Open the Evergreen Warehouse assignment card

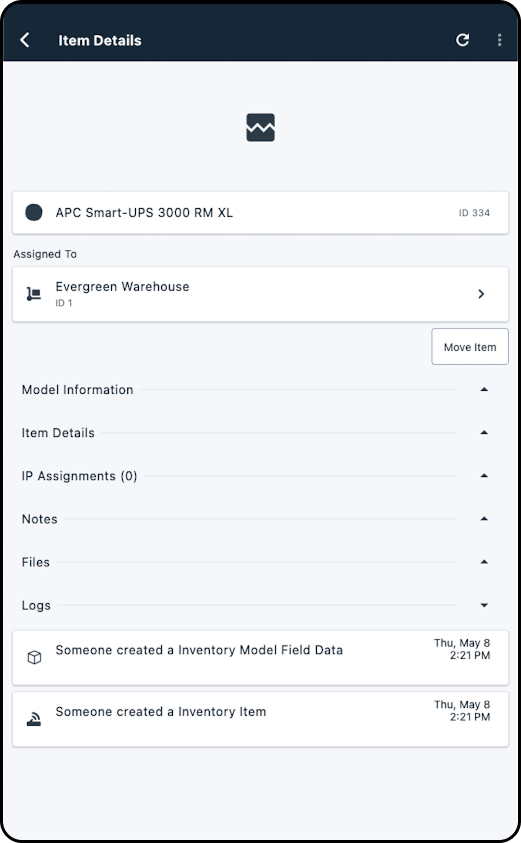click(x=260, y=294)
